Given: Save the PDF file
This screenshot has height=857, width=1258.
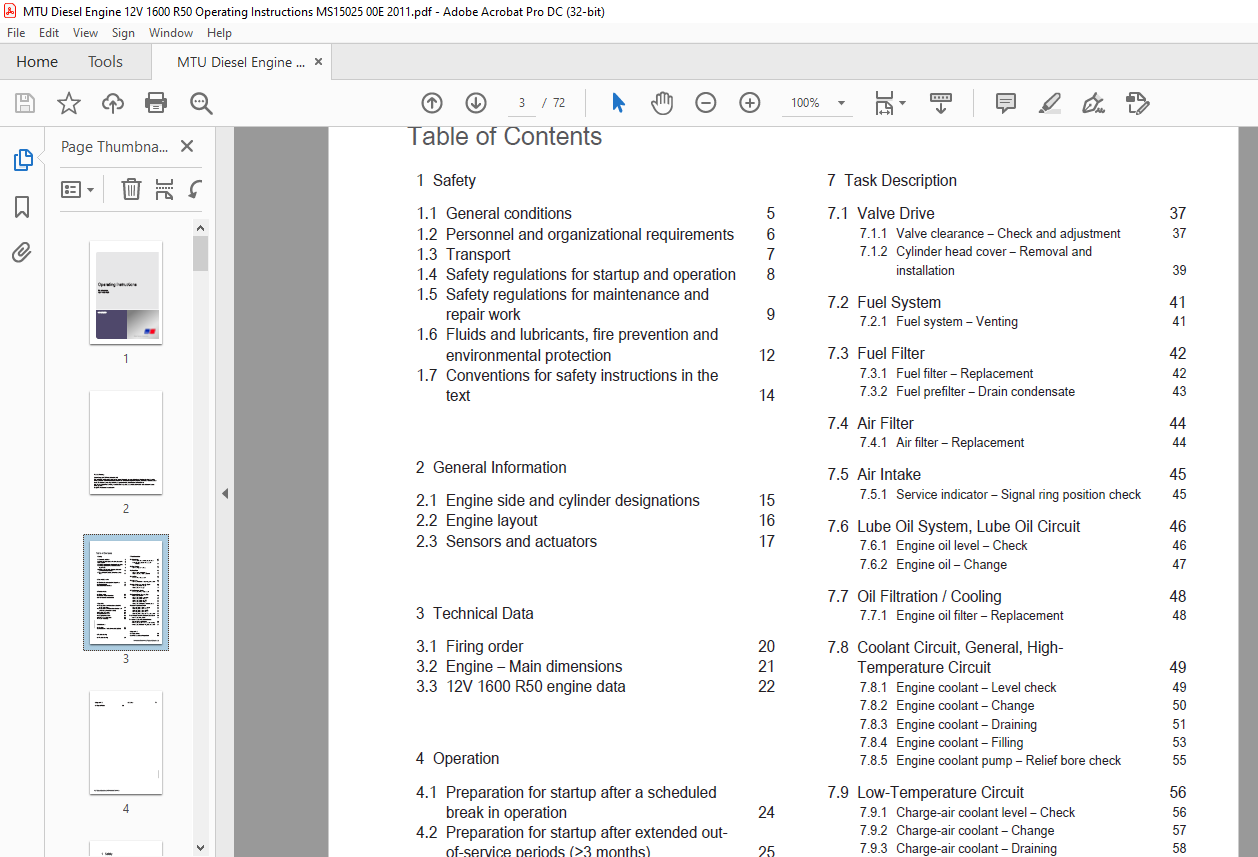Looking at the screenshot, I should [x=25, y=103].
